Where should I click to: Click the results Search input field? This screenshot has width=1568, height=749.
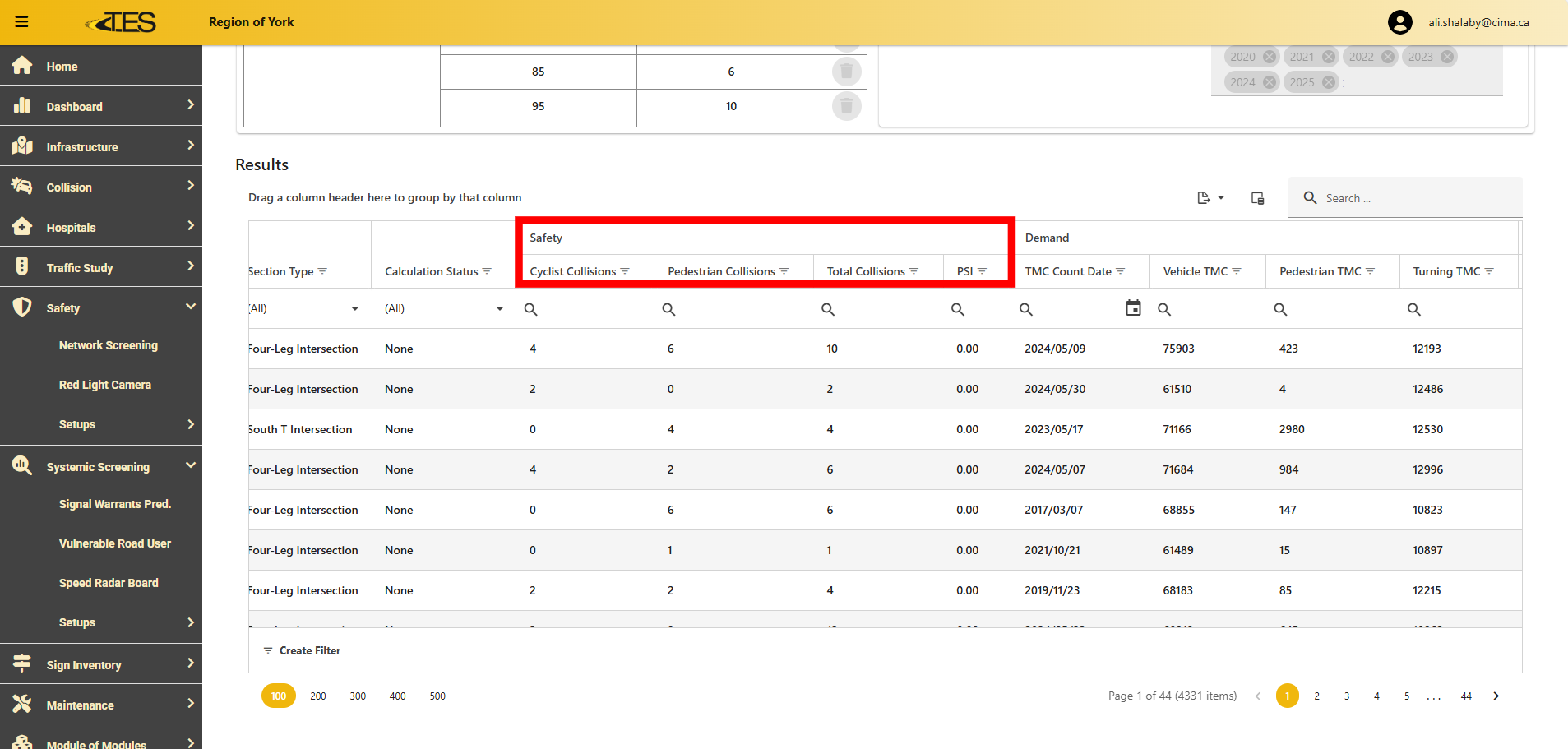(1414, 198)
